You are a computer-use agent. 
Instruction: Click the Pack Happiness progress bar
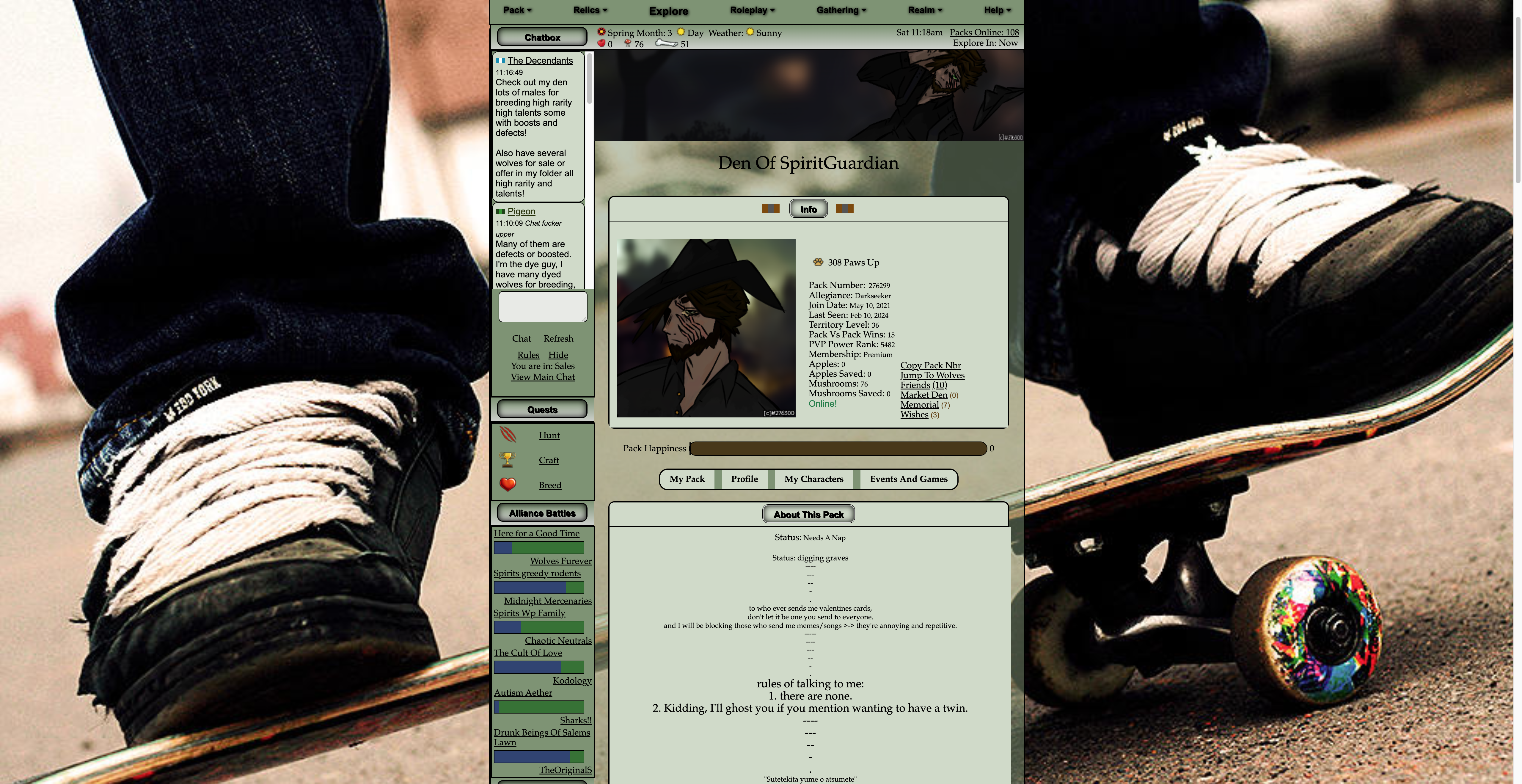click(x=838, y=448)
